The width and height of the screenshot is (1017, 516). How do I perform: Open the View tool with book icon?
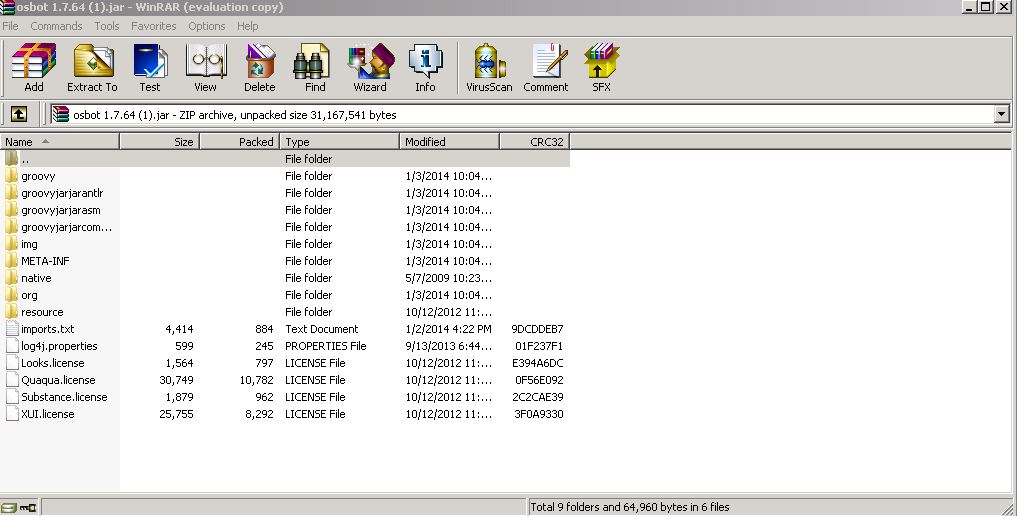pos(206,67)
